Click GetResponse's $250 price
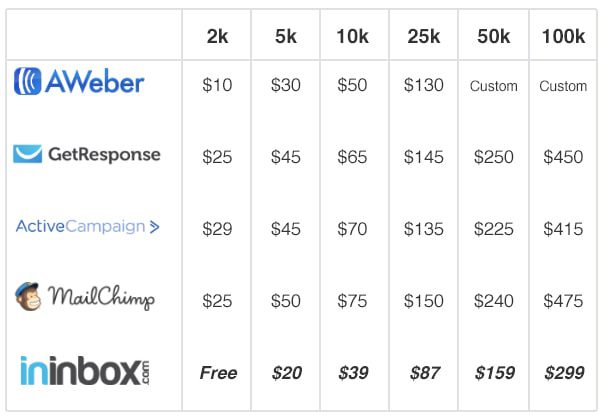The image size is (604, 419). tap(493, 157)
